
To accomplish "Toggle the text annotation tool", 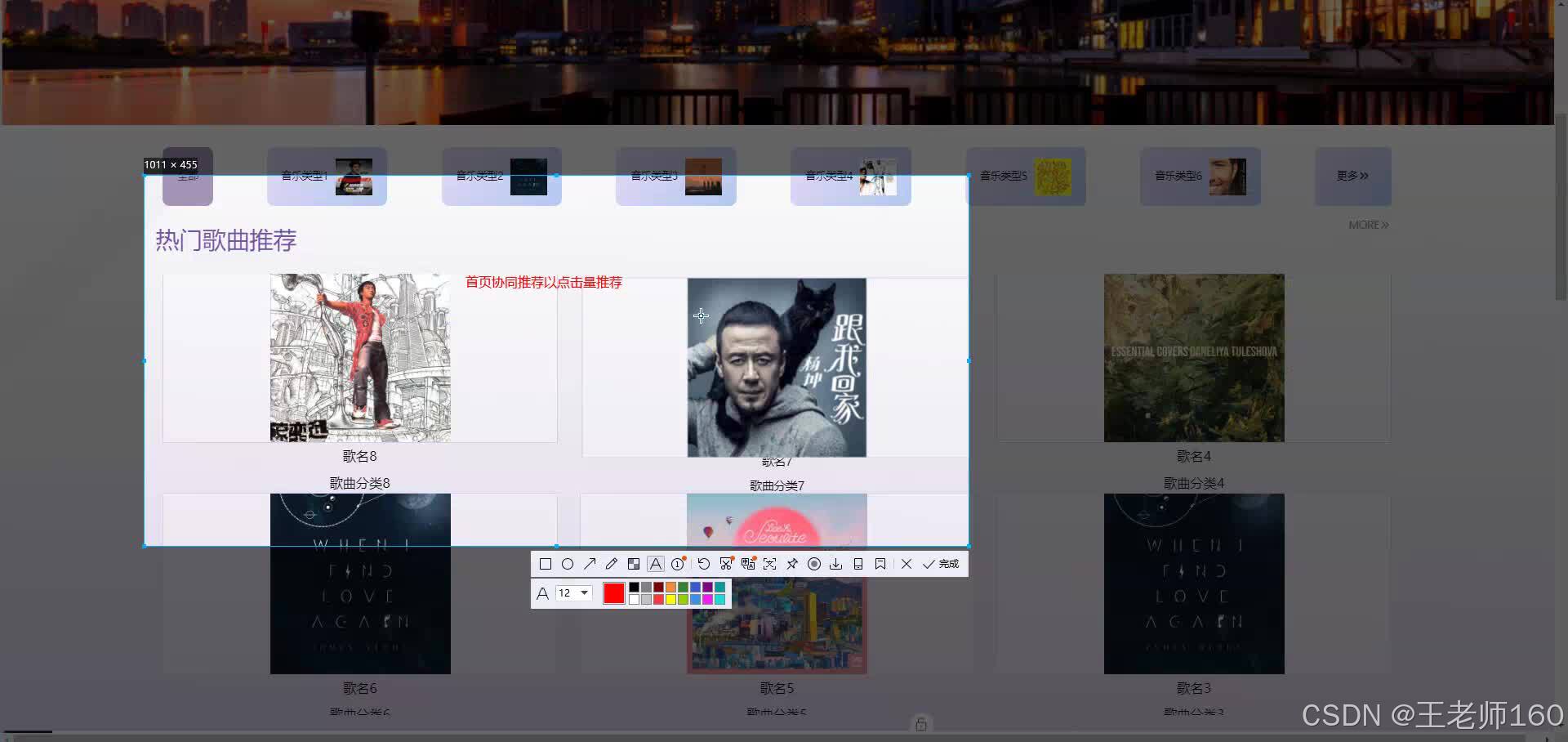I will click(656, 564).
